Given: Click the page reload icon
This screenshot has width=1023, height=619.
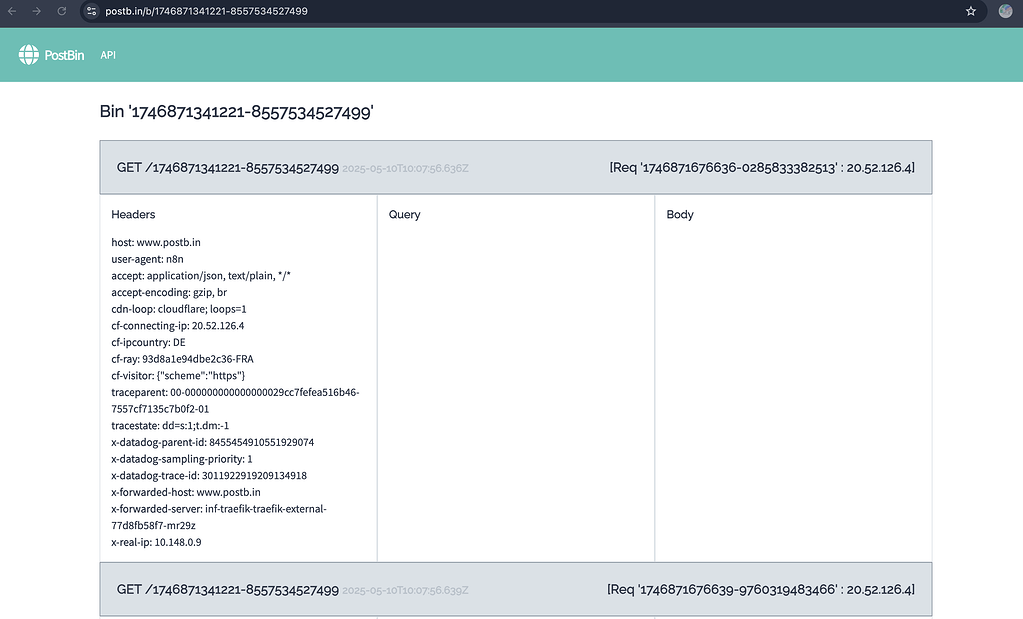Looking at the screenshot, I should [x=62, y=12].
